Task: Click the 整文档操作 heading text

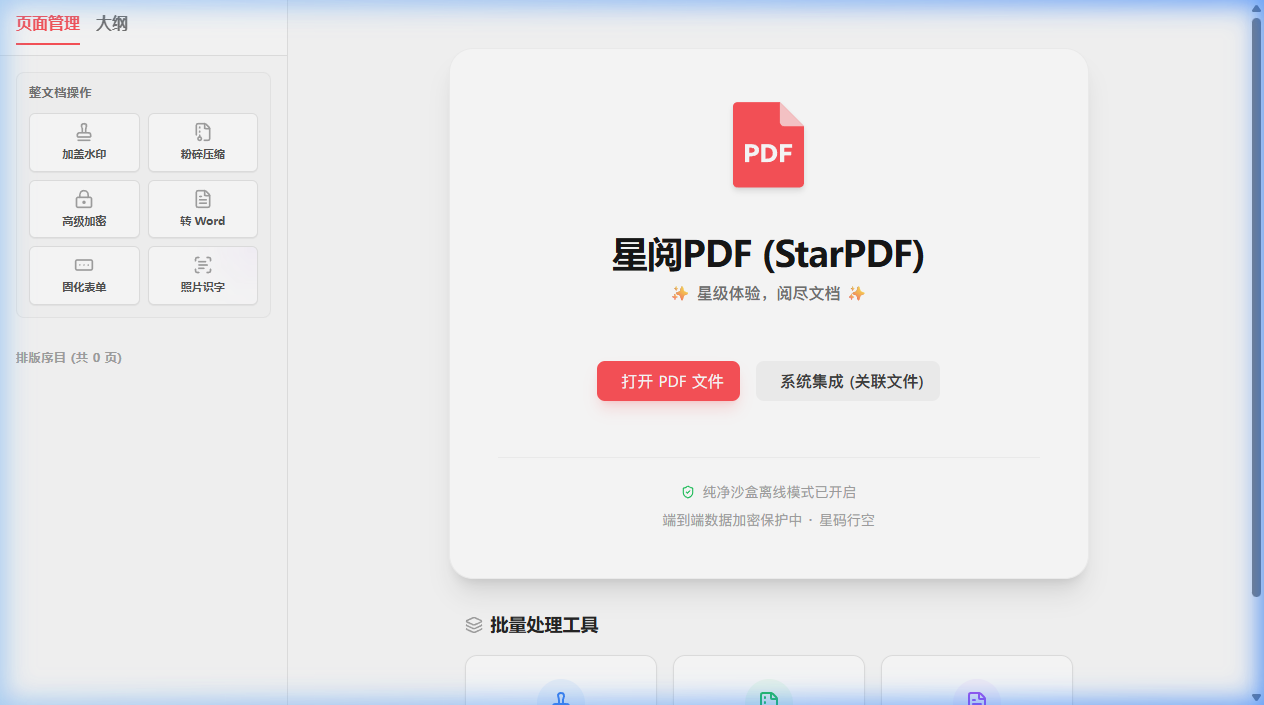Action: click(60, 93)
